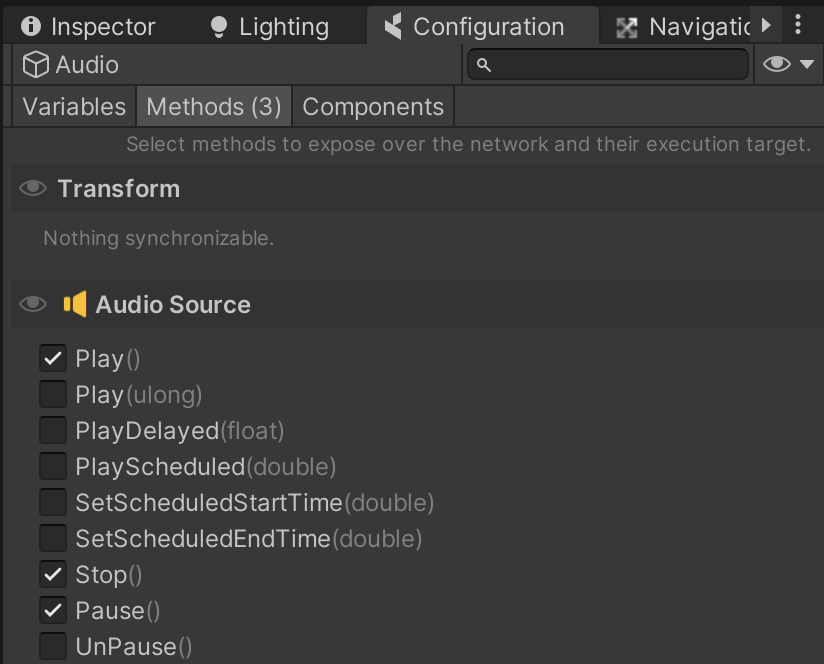Open the top-right eye visibility dropdown
Screen dimensions: 824x664
point(789,65)
